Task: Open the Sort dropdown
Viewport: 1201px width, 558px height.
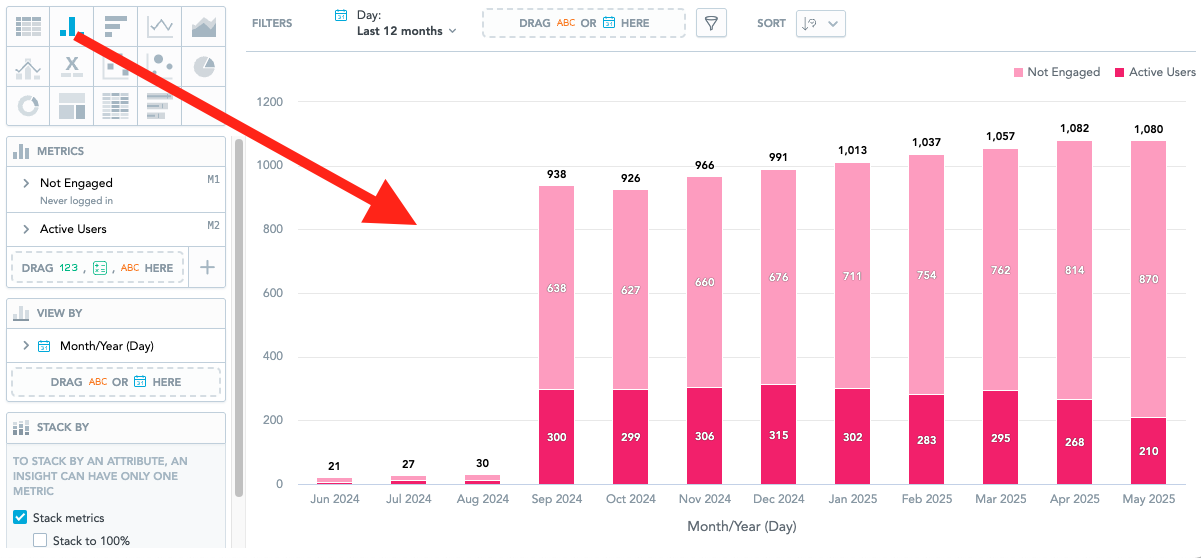Action: pos(821,24)
